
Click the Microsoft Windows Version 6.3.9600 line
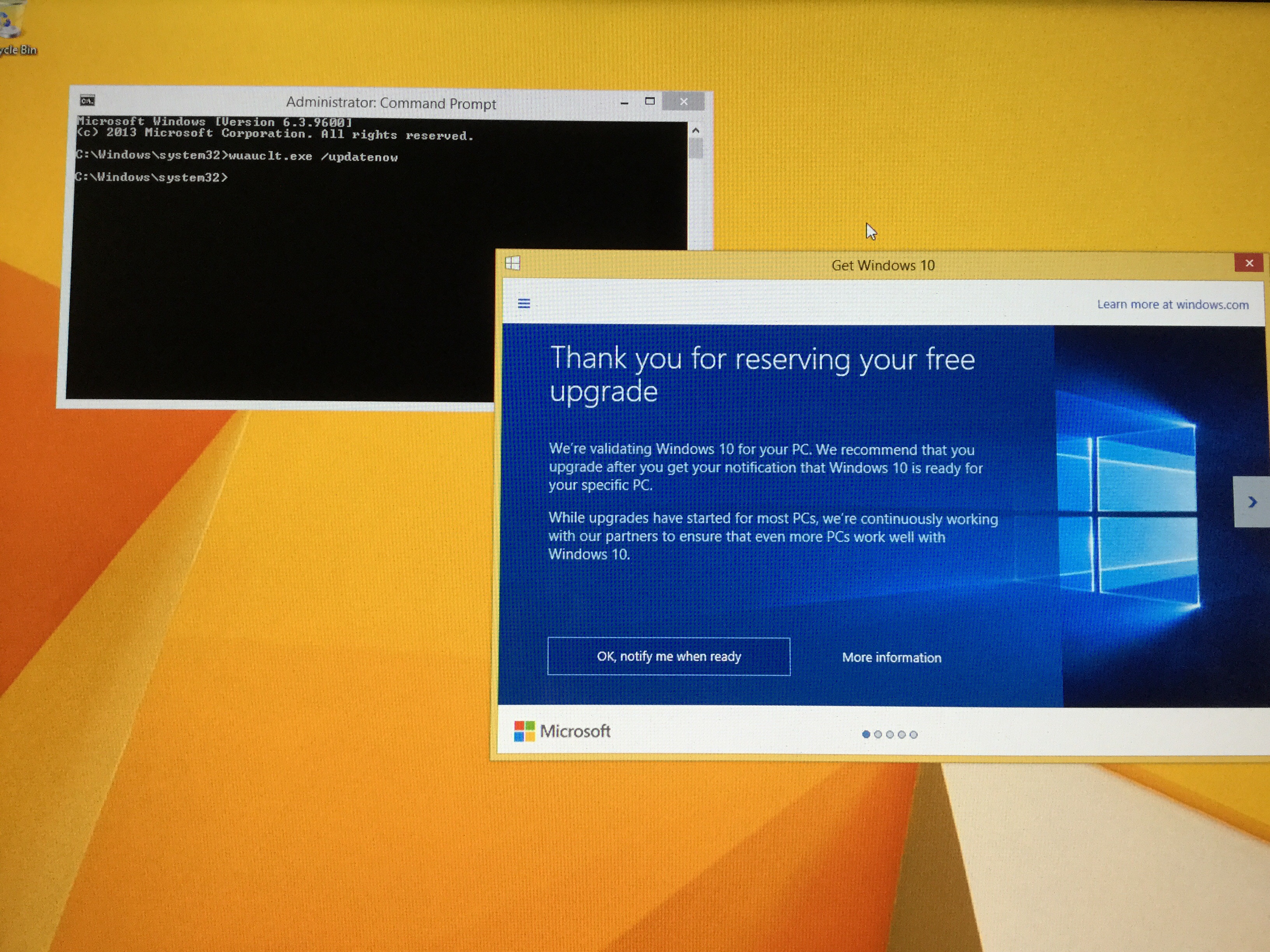214,122
